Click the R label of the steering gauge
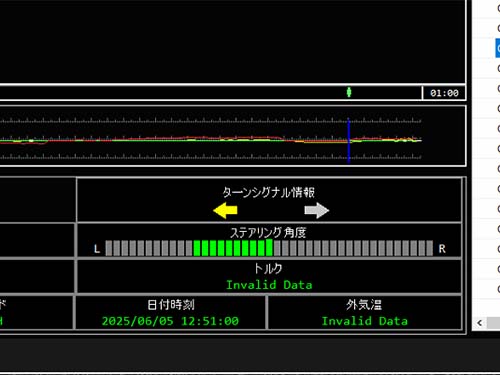The width and height of the screenshot is (500, 375). (x=442, y=249)
